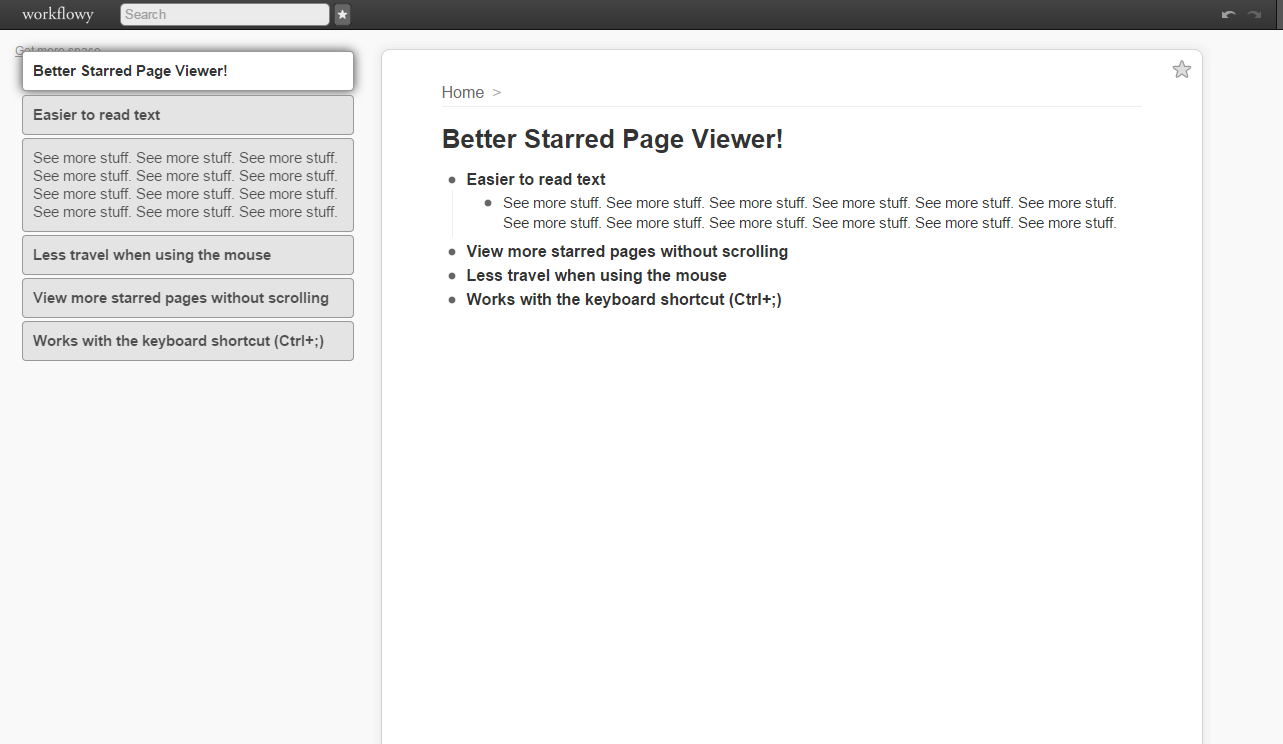
Task: Click Easier to read text outline item
Action: (536, 180)
